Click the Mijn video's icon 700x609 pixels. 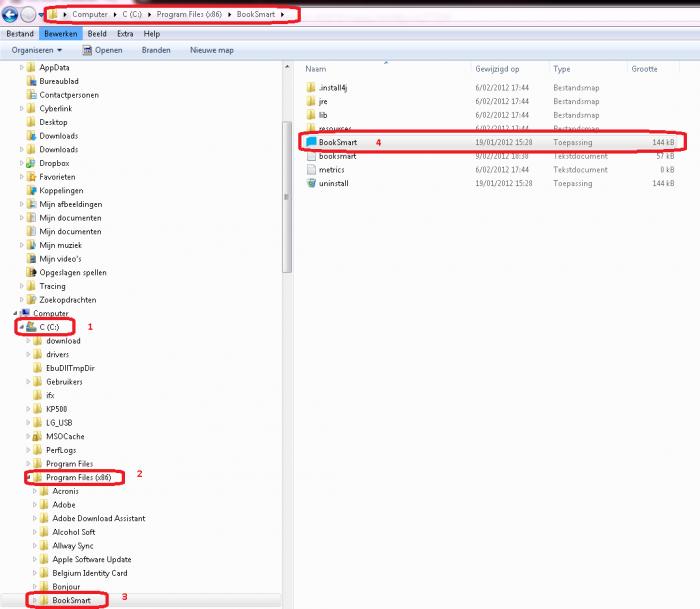point(31,259)
